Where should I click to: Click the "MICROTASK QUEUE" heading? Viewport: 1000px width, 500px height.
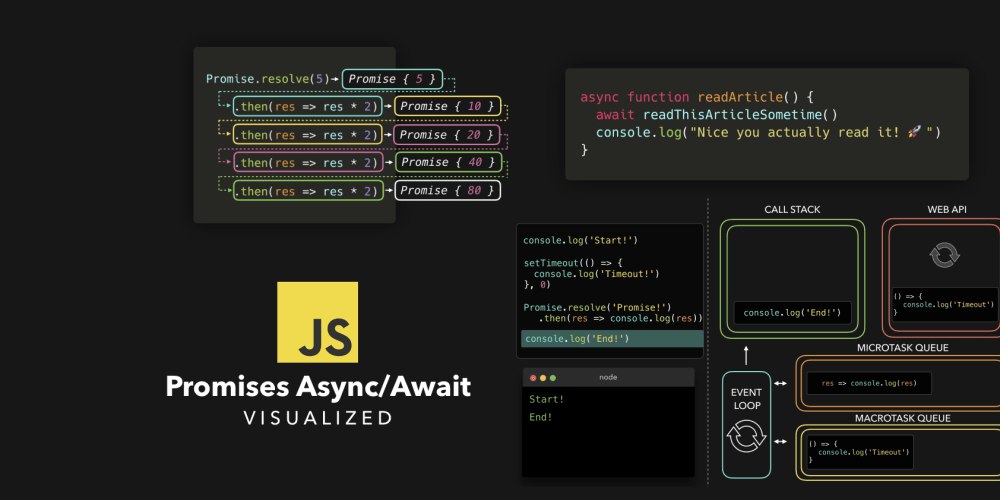(902, 348)
